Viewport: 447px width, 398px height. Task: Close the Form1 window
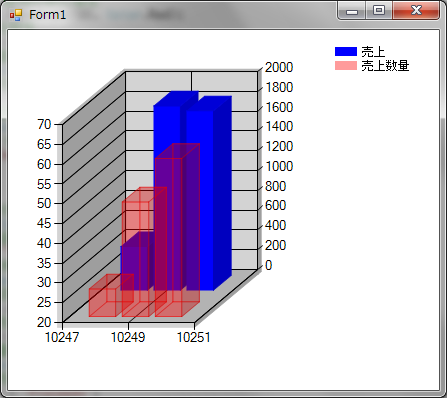(416, 11)
